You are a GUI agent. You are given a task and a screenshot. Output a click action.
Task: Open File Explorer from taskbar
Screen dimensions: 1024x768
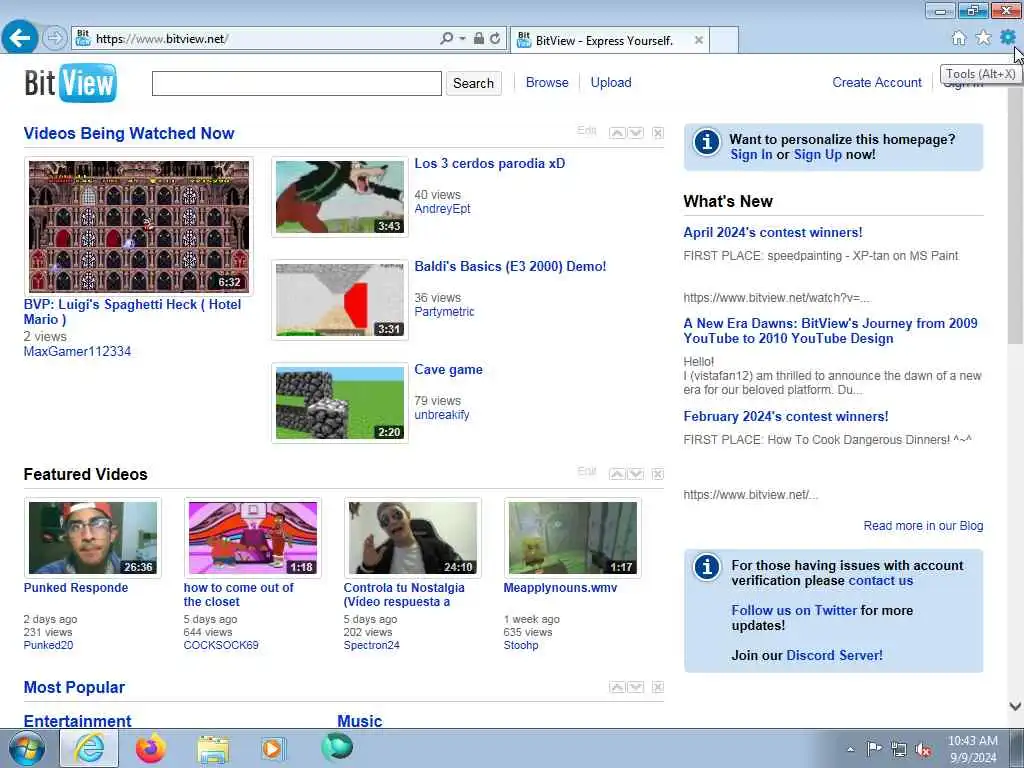(213, 750)
